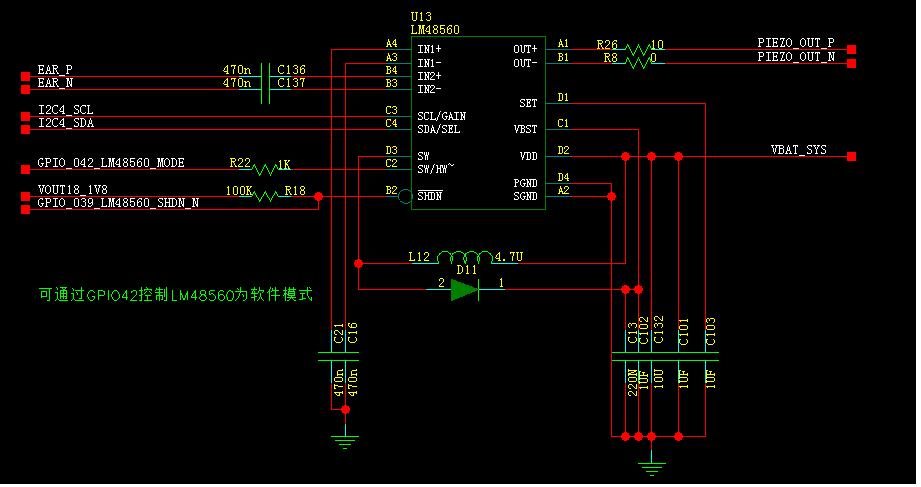Click the PIEZO_OUT_P port connector

tap(852, 49)
